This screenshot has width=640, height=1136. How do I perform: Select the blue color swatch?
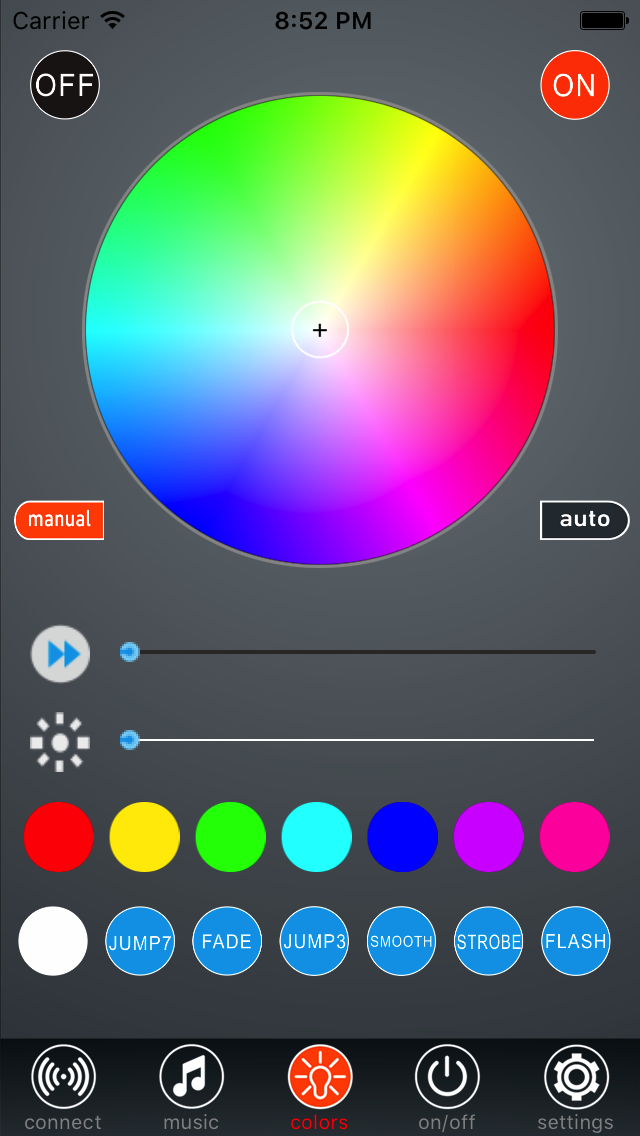click(x=402, y=837)
